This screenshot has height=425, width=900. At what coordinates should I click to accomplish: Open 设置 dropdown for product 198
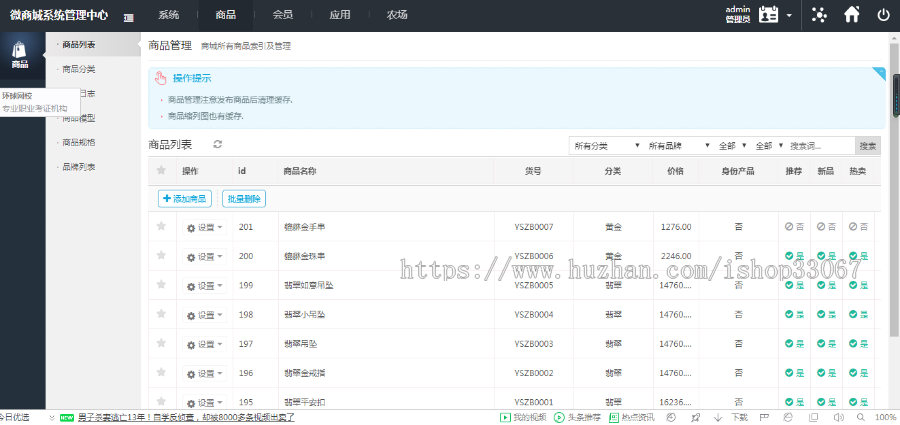[x=204, y=315]
